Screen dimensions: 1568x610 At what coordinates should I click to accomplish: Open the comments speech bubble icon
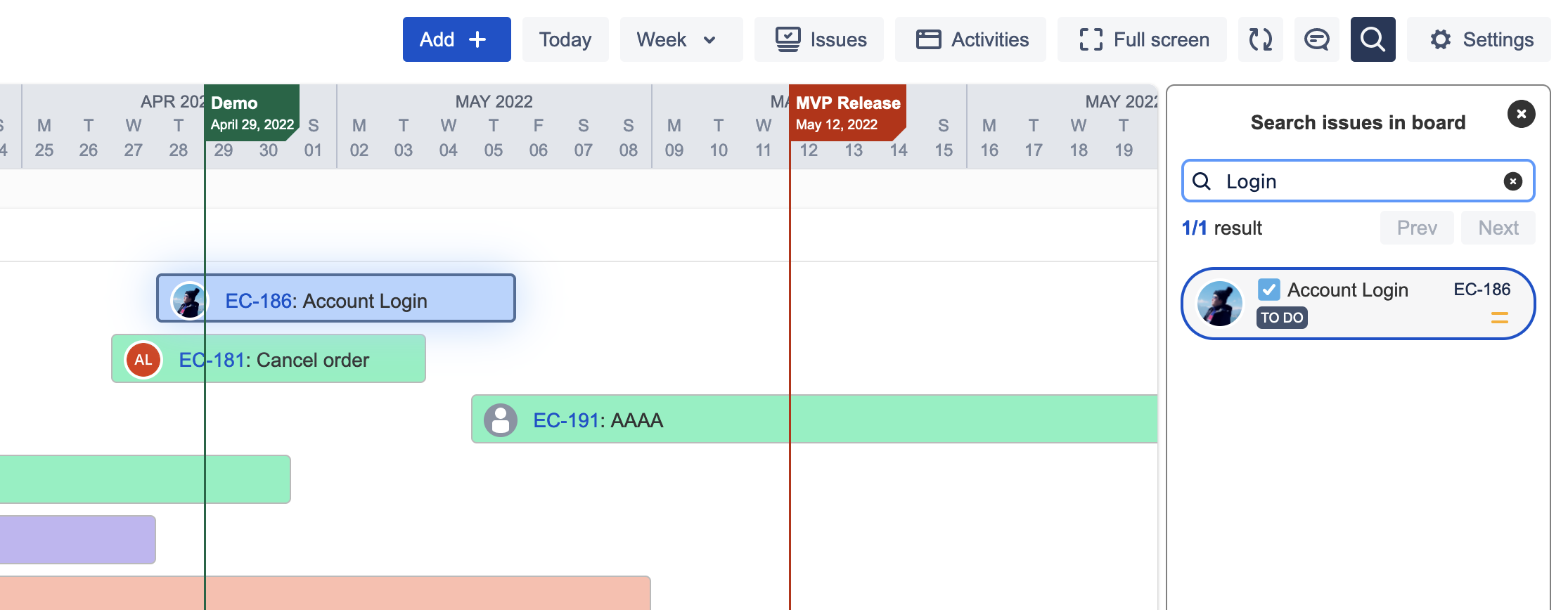tap(1316, 39)
